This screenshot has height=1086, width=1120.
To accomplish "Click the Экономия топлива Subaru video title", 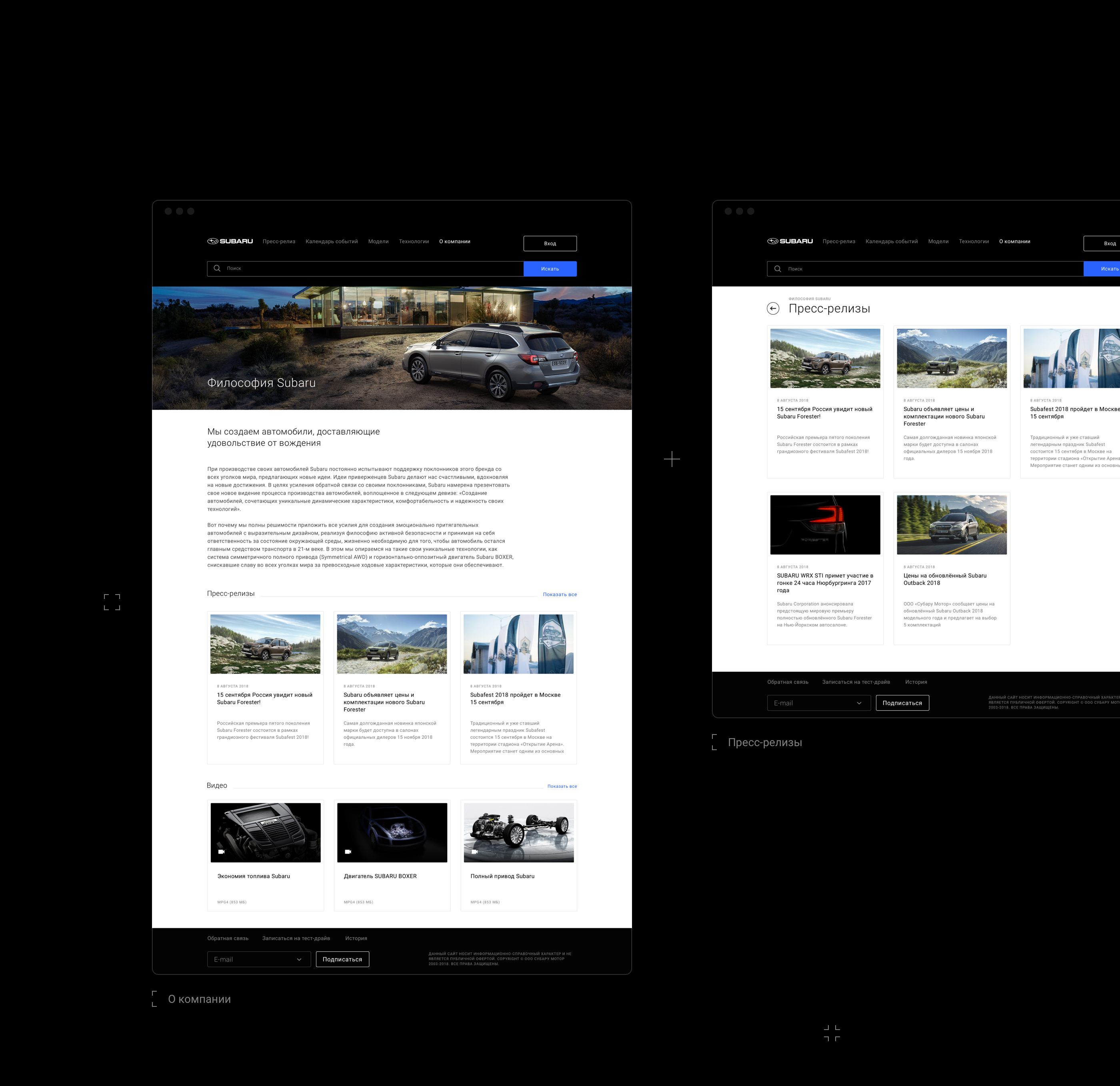I will [x=254, y=876].
